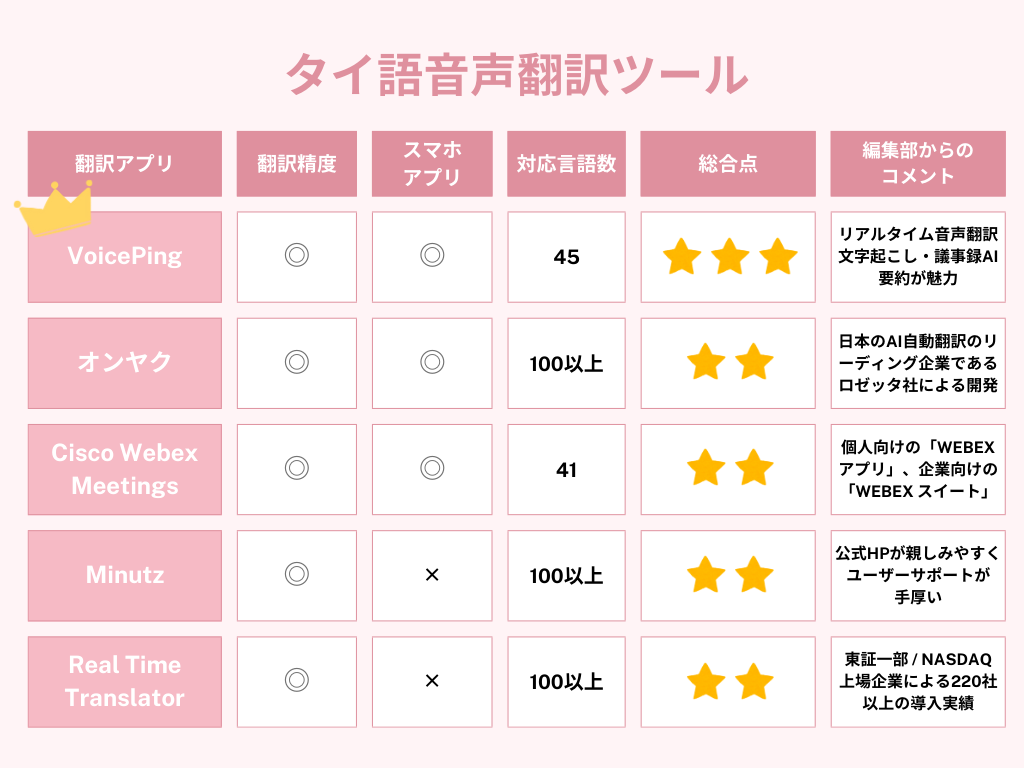The width and height of the screenshot is (1024, 768).
Task: Click the 対応言語数 column header
Action: click(566, 164)
